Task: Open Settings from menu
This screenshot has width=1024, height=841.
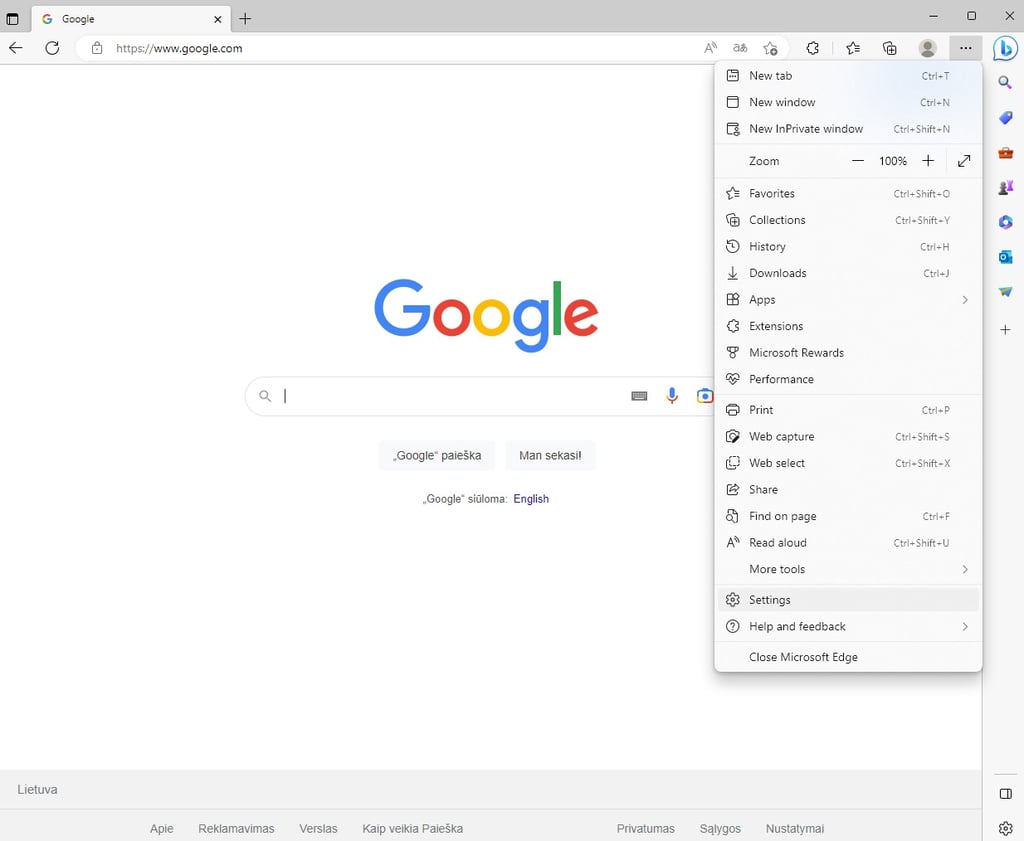Action: point(848,600)
